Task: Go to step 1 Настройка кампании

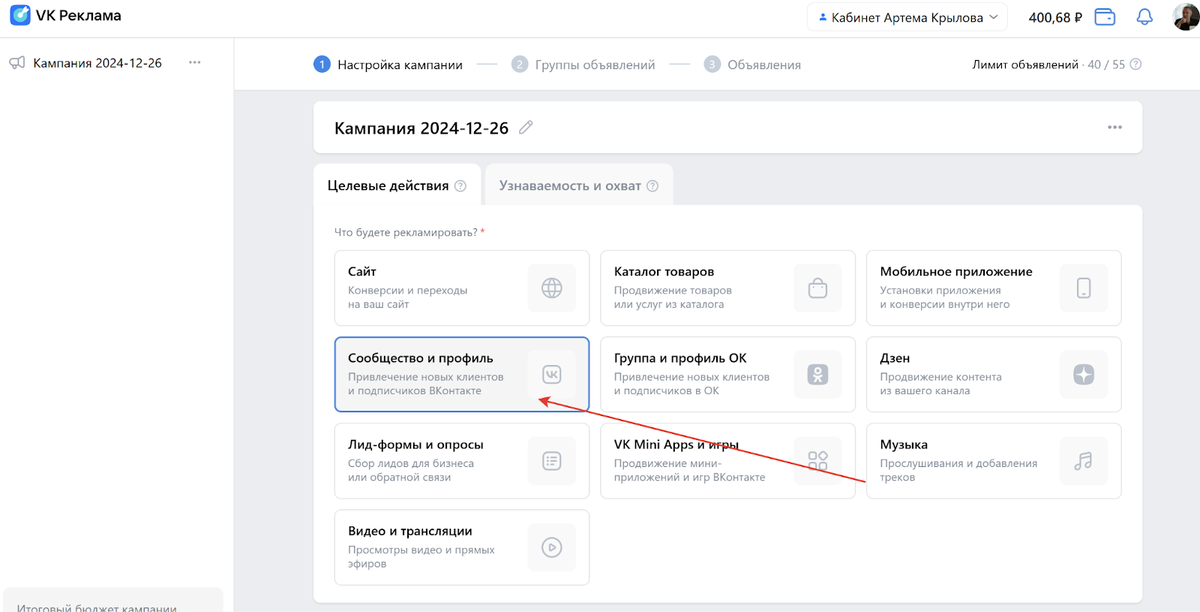Action: (388, 65)
